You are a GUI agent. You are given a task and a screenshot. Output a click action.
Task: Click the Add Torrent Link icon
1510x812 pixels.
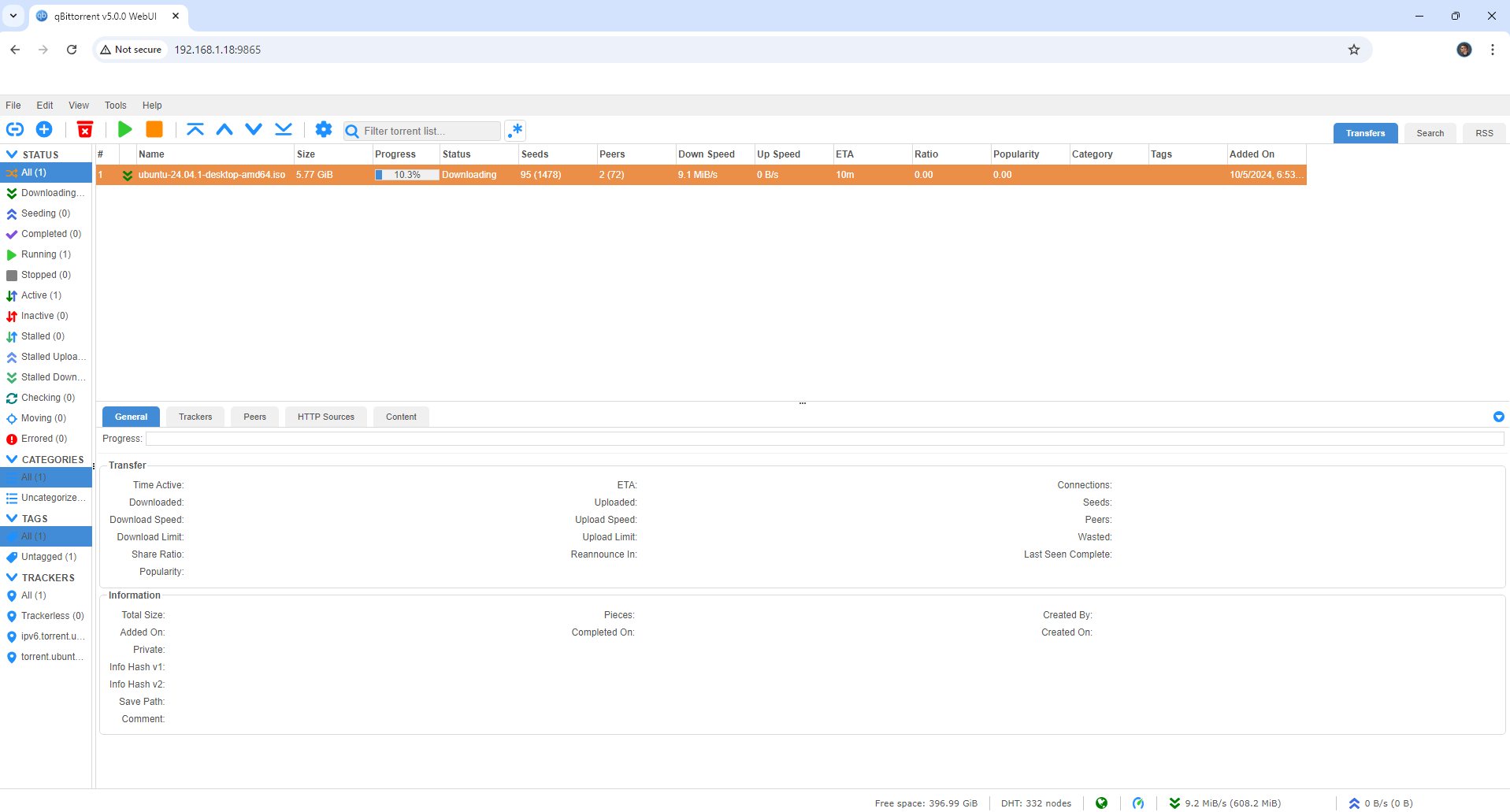15,129
